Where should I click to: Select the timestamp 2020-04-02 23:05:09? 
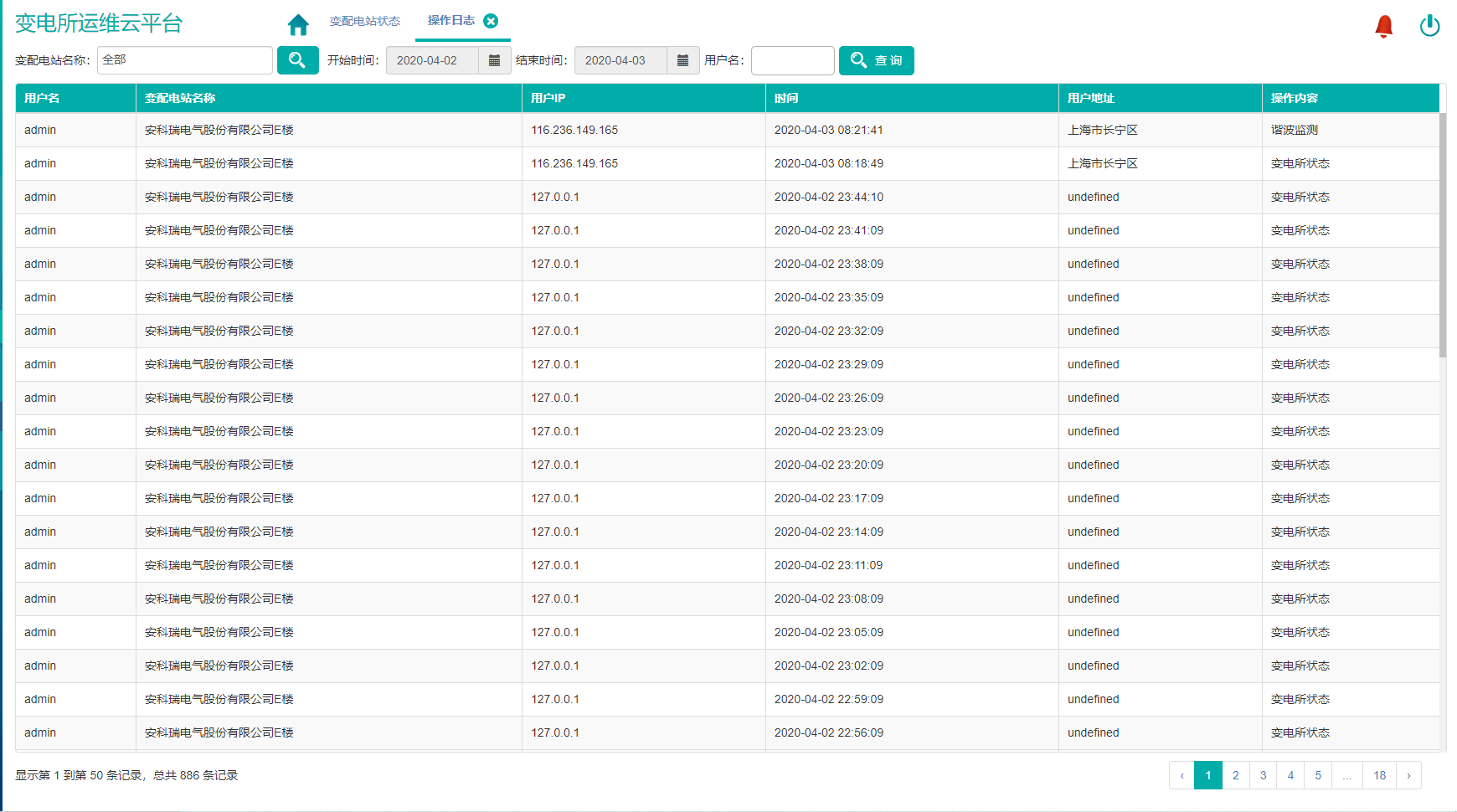(x=829, y=632)
